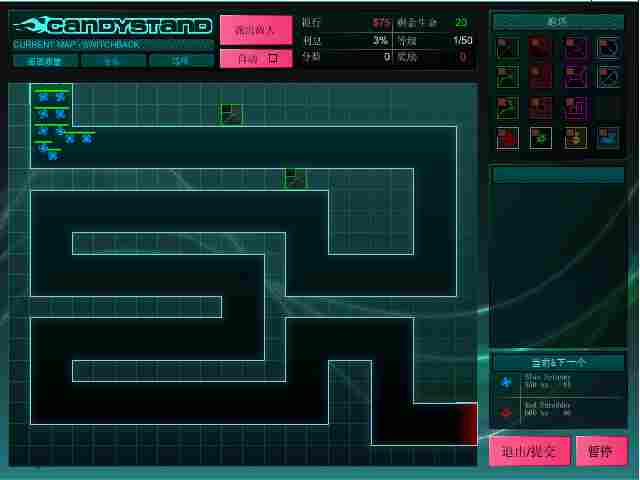
Task: Open the rightmost option under map name
Action: coord(181,61)
